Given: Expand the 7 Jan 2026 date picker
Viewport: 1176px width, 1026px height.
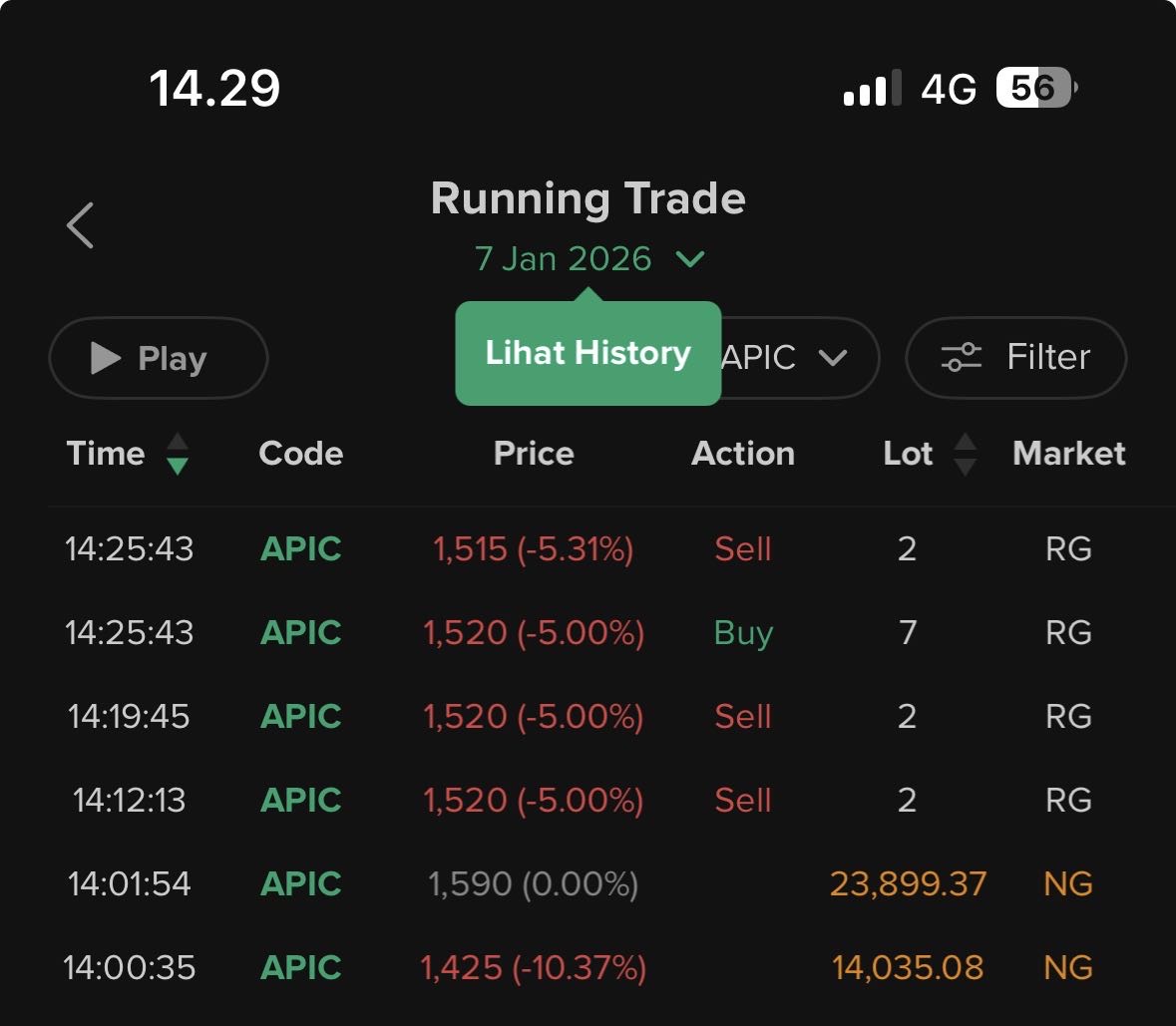Looking at the screenshot, I should tap(588, 259).
